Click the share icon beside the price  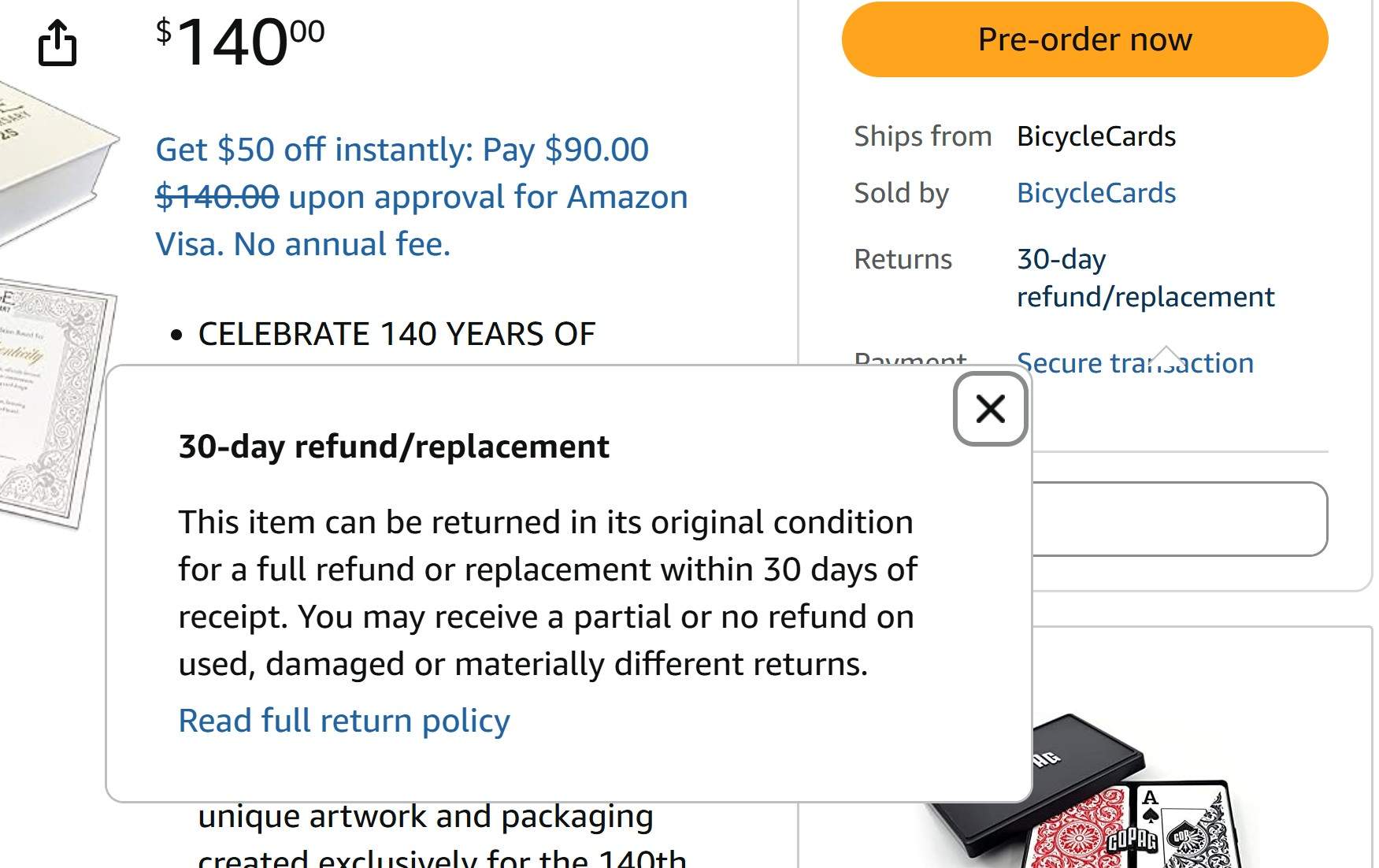coord(57,43)
